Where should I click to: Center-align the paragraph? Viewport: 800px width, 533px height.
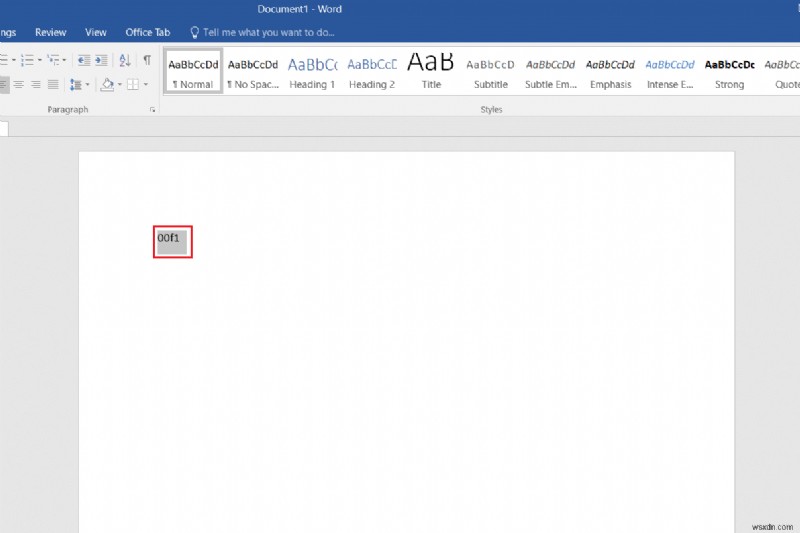(19, 85)
